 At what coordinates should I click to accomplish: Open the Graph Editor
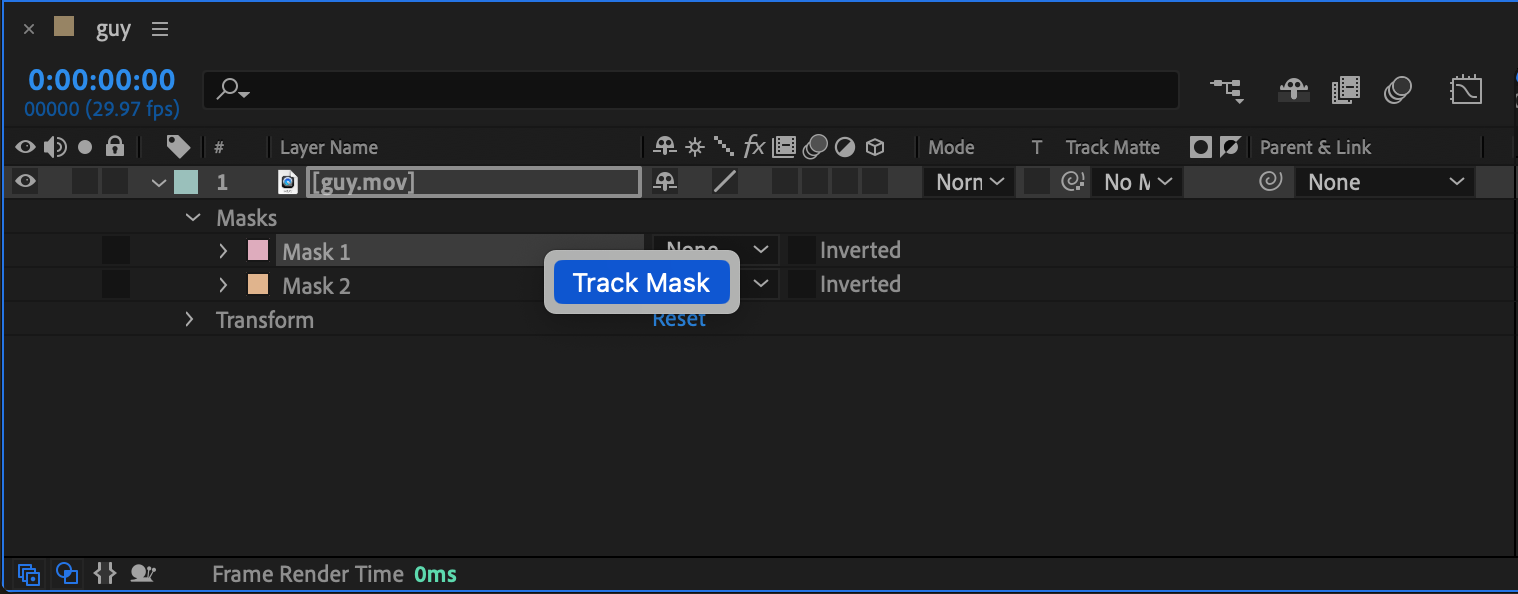[x=1465, y=91]
